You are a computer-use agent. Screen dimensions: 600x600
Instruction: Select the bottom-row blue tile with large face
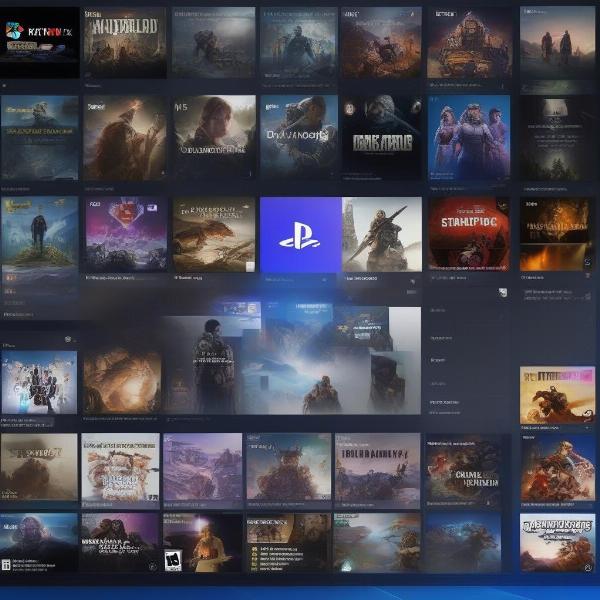pos(39,543)
